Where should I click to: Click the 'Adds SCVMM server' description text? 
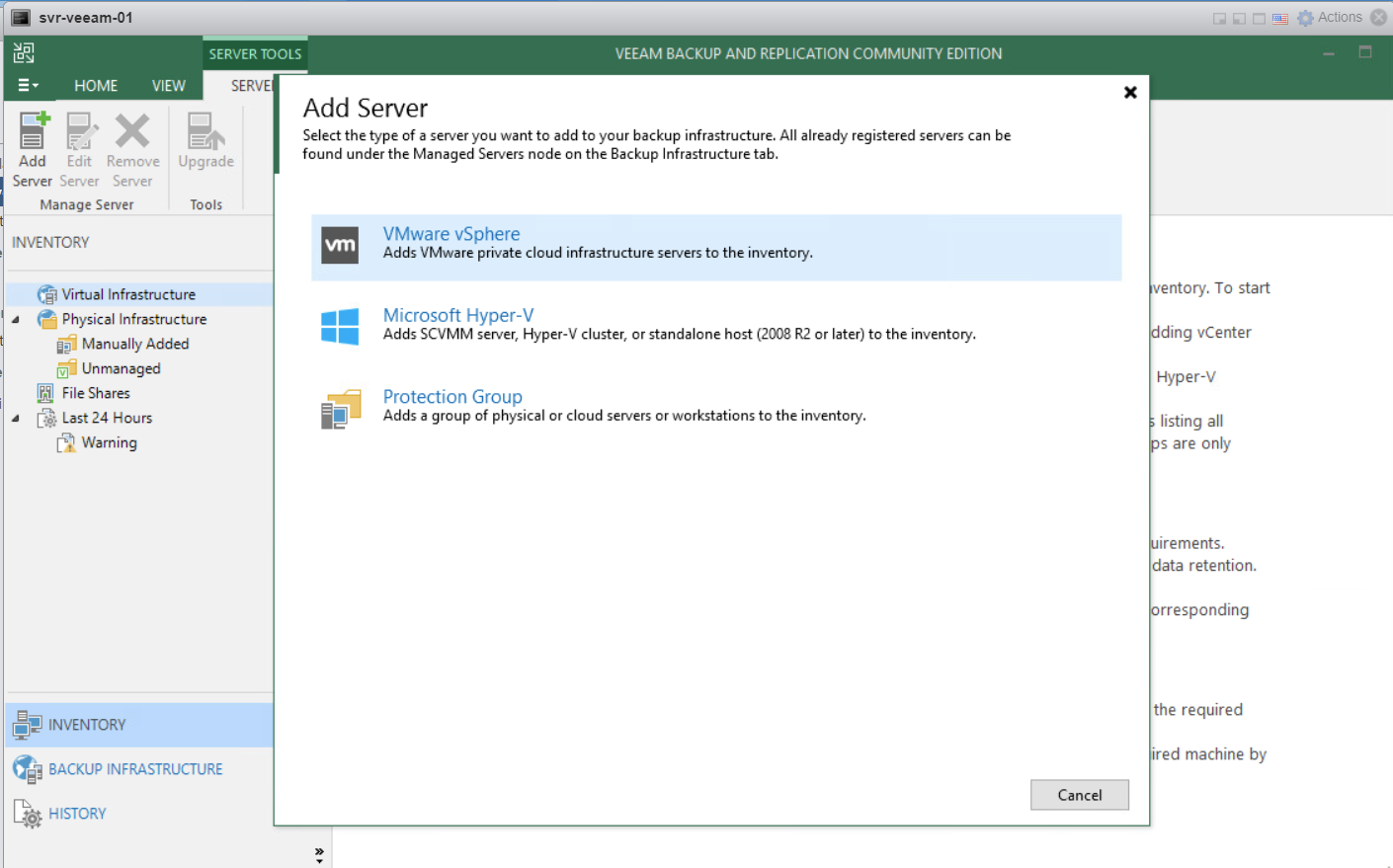tap(680, 335)
